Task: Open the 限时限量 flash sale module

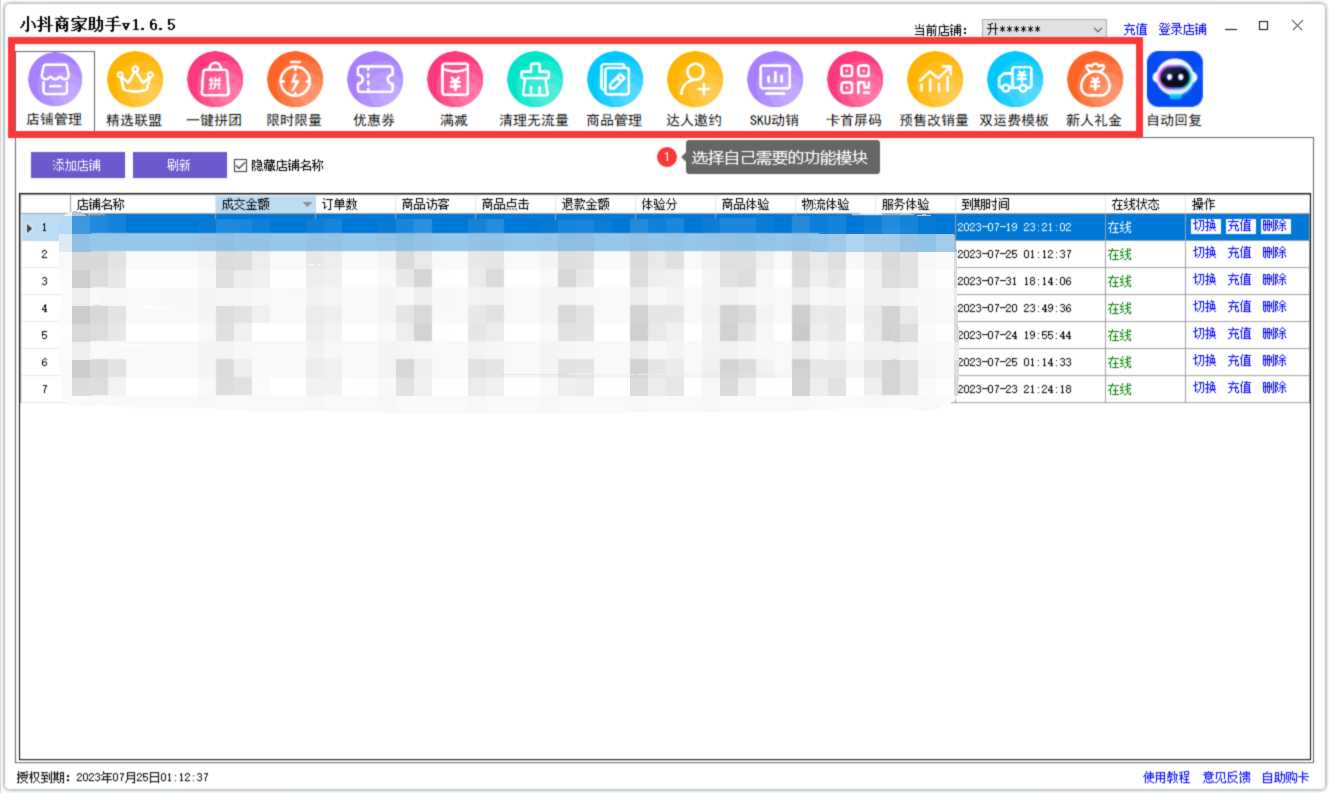Action: click(x=294, y=80)
